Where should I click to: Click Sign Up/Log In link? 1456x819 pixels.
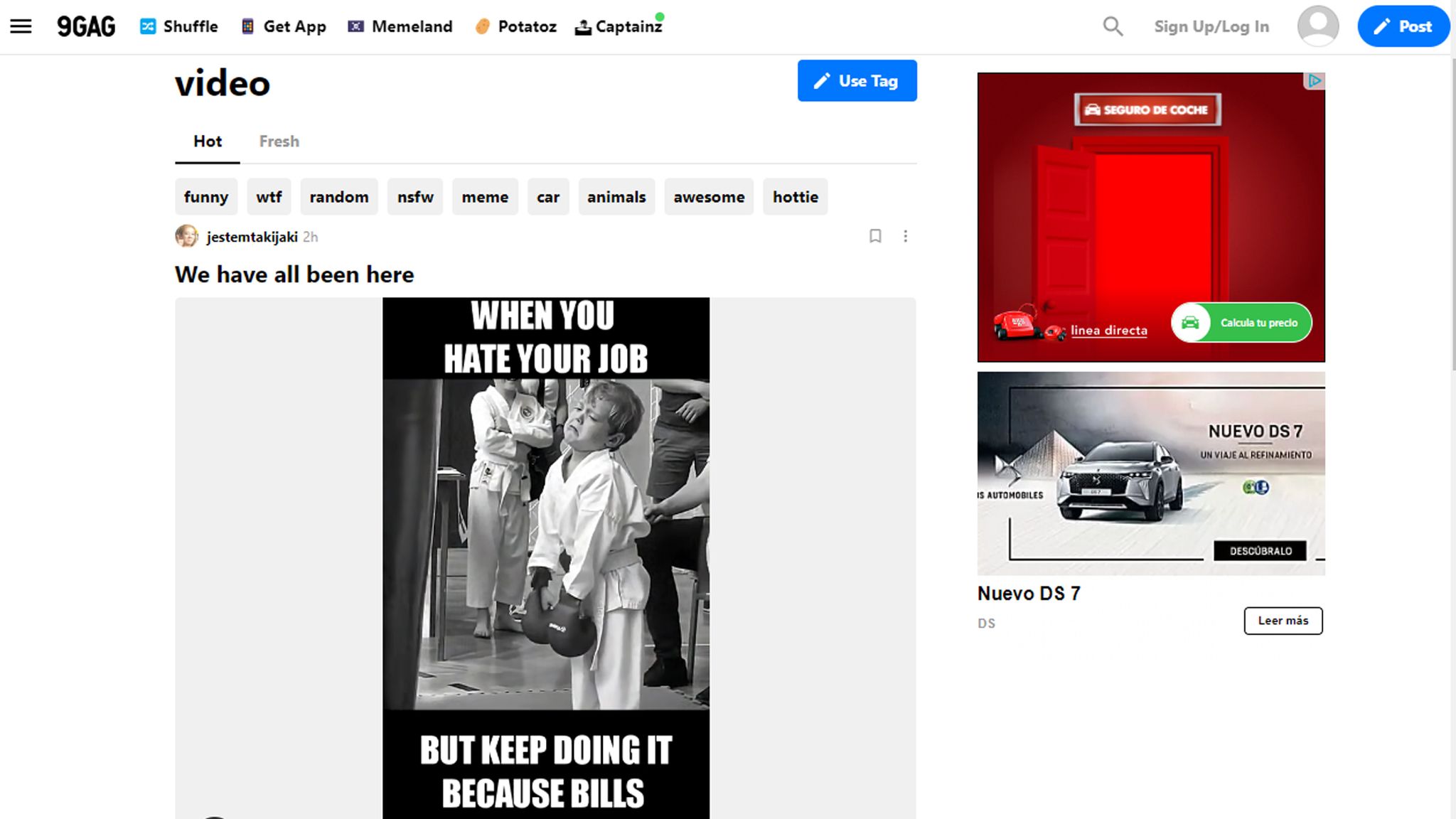(x=1211, y=26)
